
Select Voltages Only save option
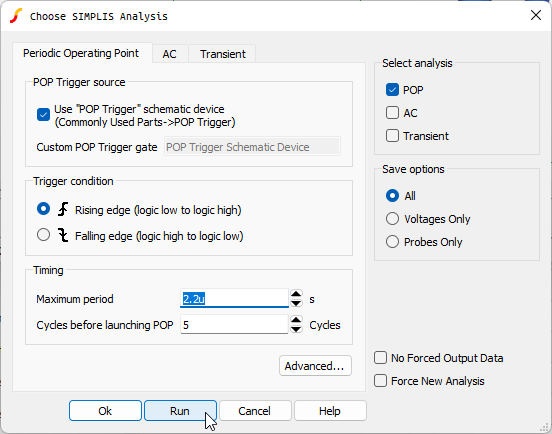[x=392, y=219]
